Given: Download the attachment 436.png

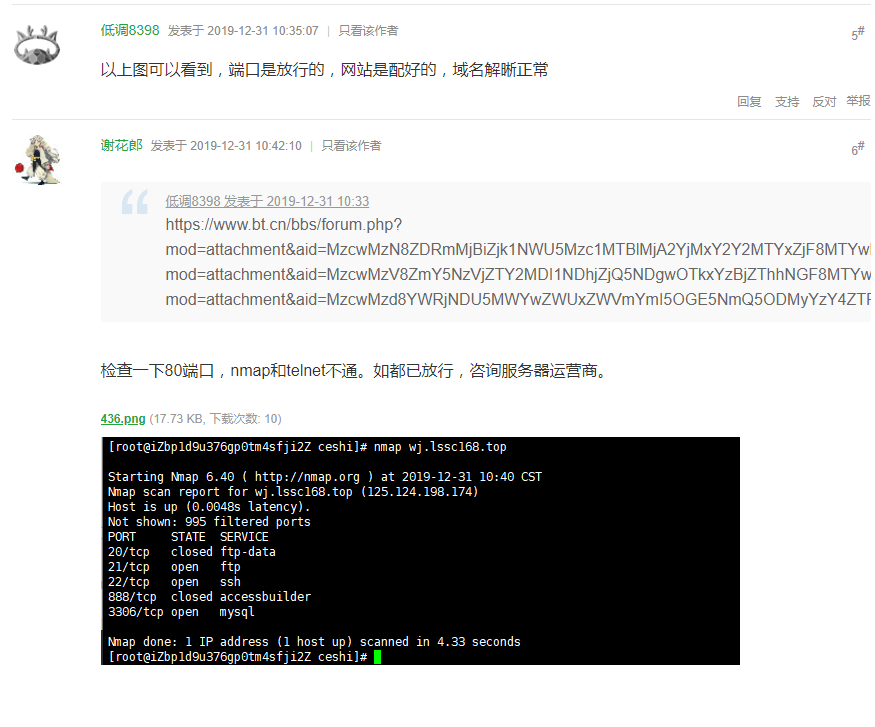Looking at the screenshot, I should pyautogui.click(x=123, y=418).
